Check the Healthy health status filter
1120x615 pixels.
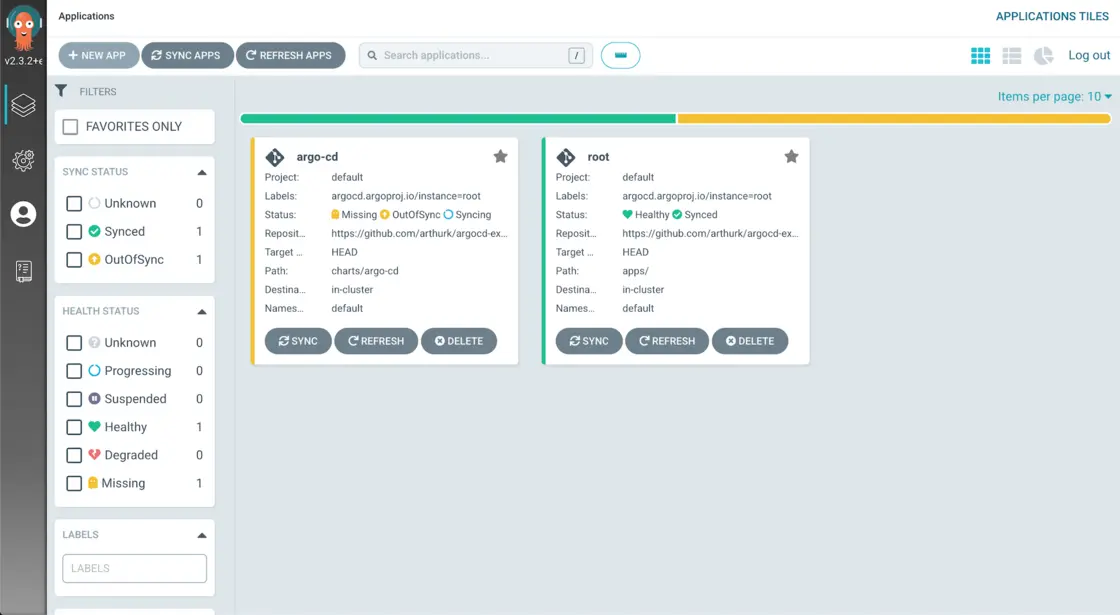point(74,427)
